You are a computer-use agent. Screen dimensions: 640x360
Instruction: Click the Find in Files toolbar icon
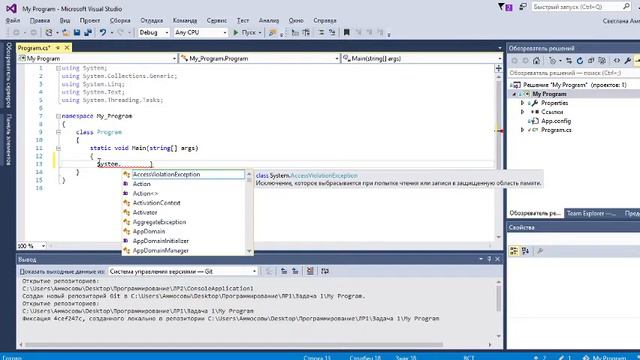(272, 32)
